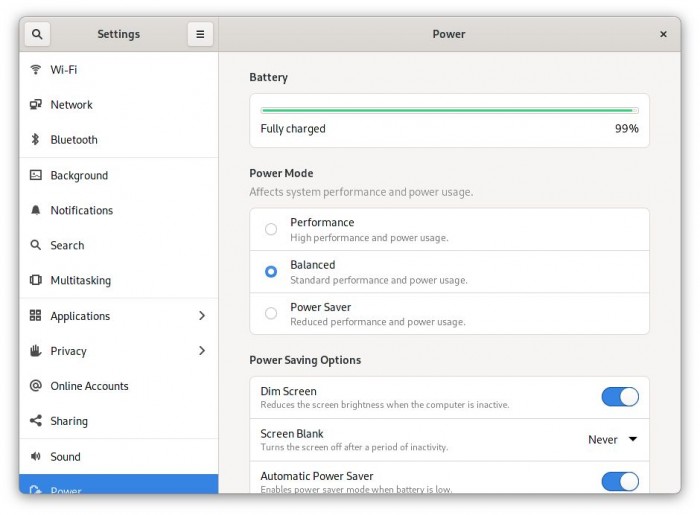Click the Wi-Fi icon in sidebar
The height and width of the screenshot is (515, 700).
36,70
